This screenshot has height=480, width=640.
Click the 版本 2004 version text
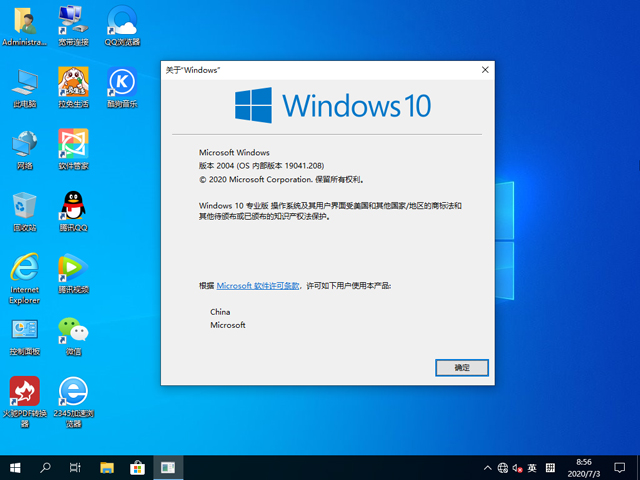coord(261,166)
